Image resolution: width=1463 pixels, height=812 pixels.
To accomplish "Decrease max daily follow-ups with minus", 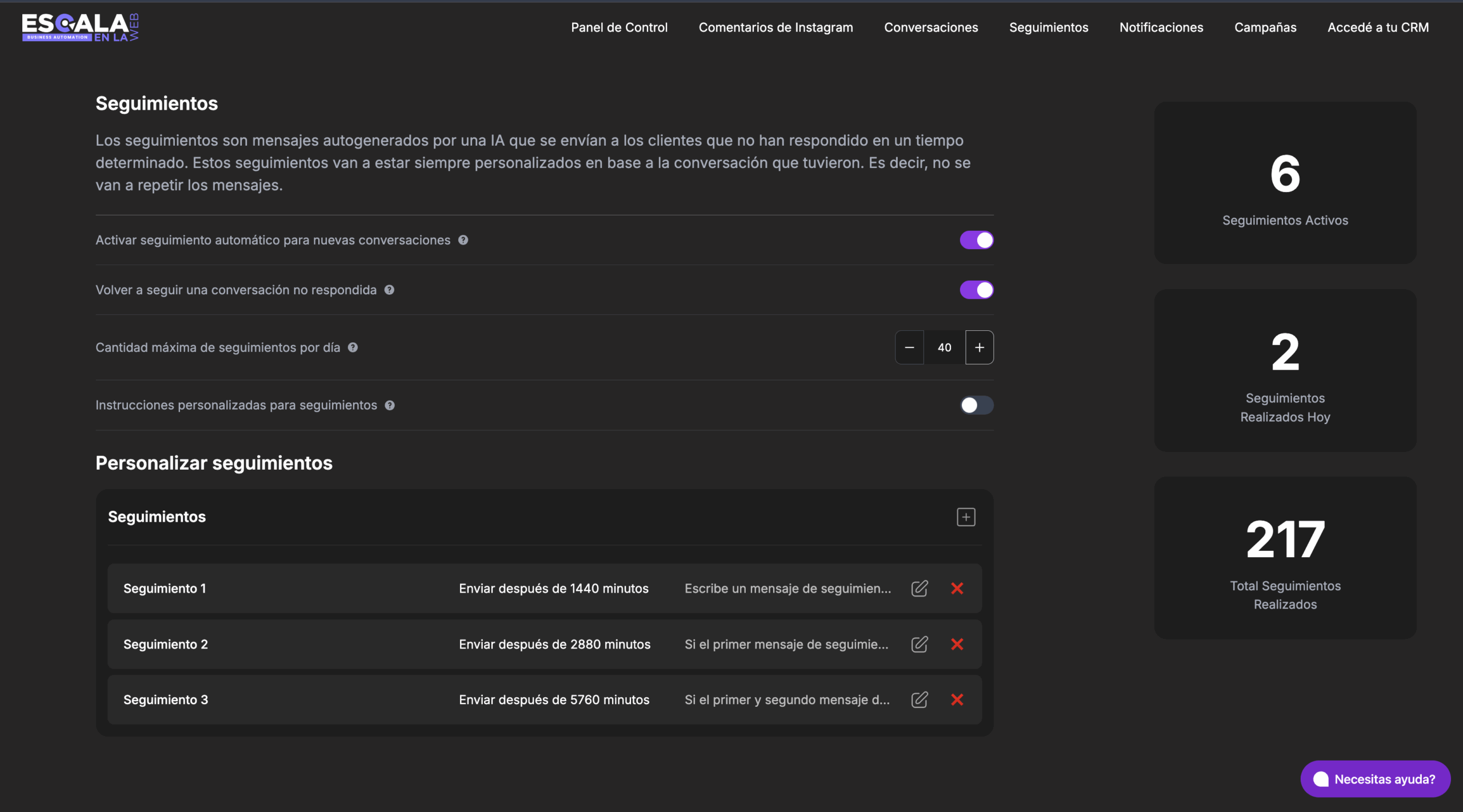I will (x=909, y=347).
